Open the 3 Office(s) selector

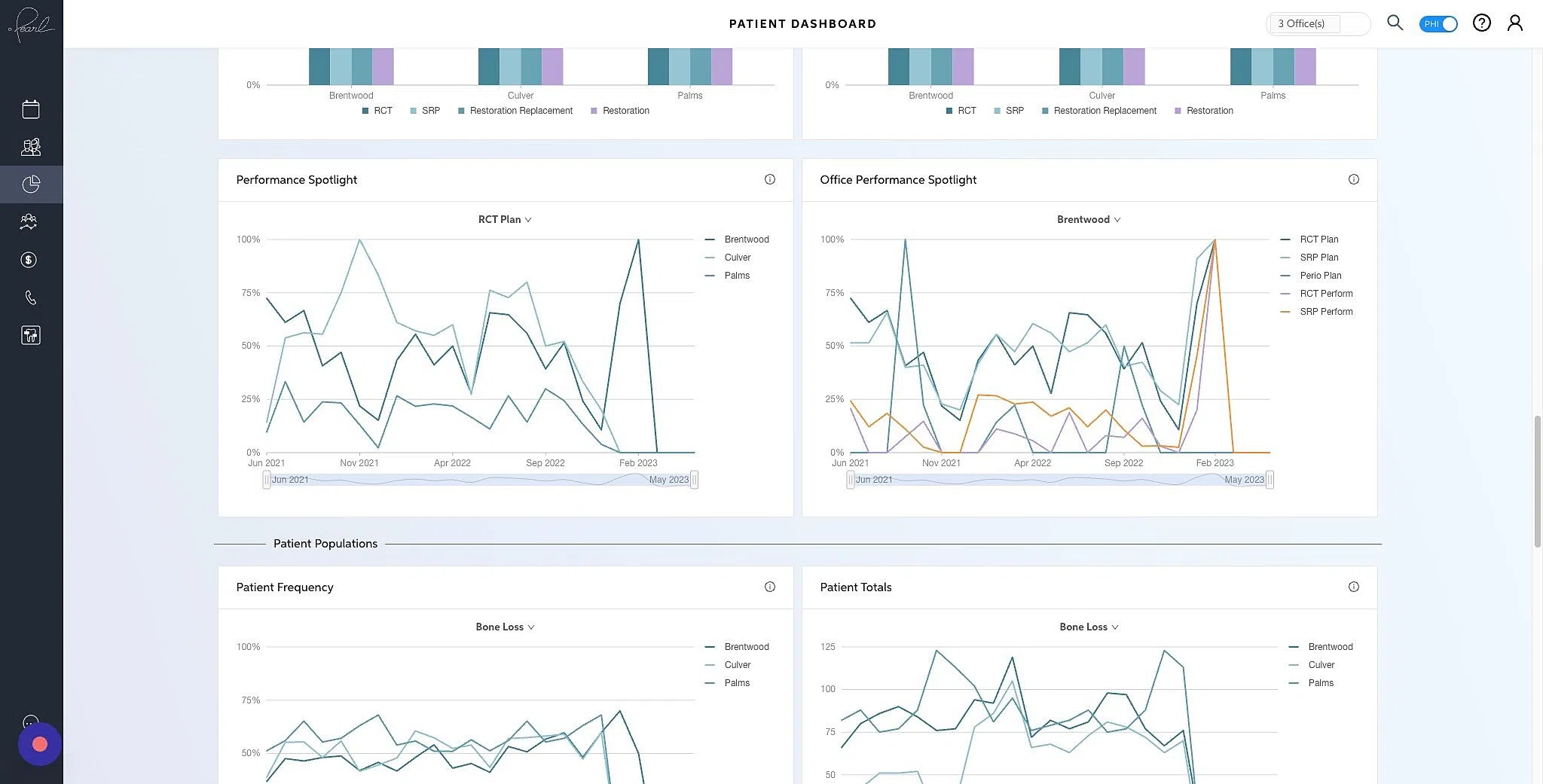1317,23
